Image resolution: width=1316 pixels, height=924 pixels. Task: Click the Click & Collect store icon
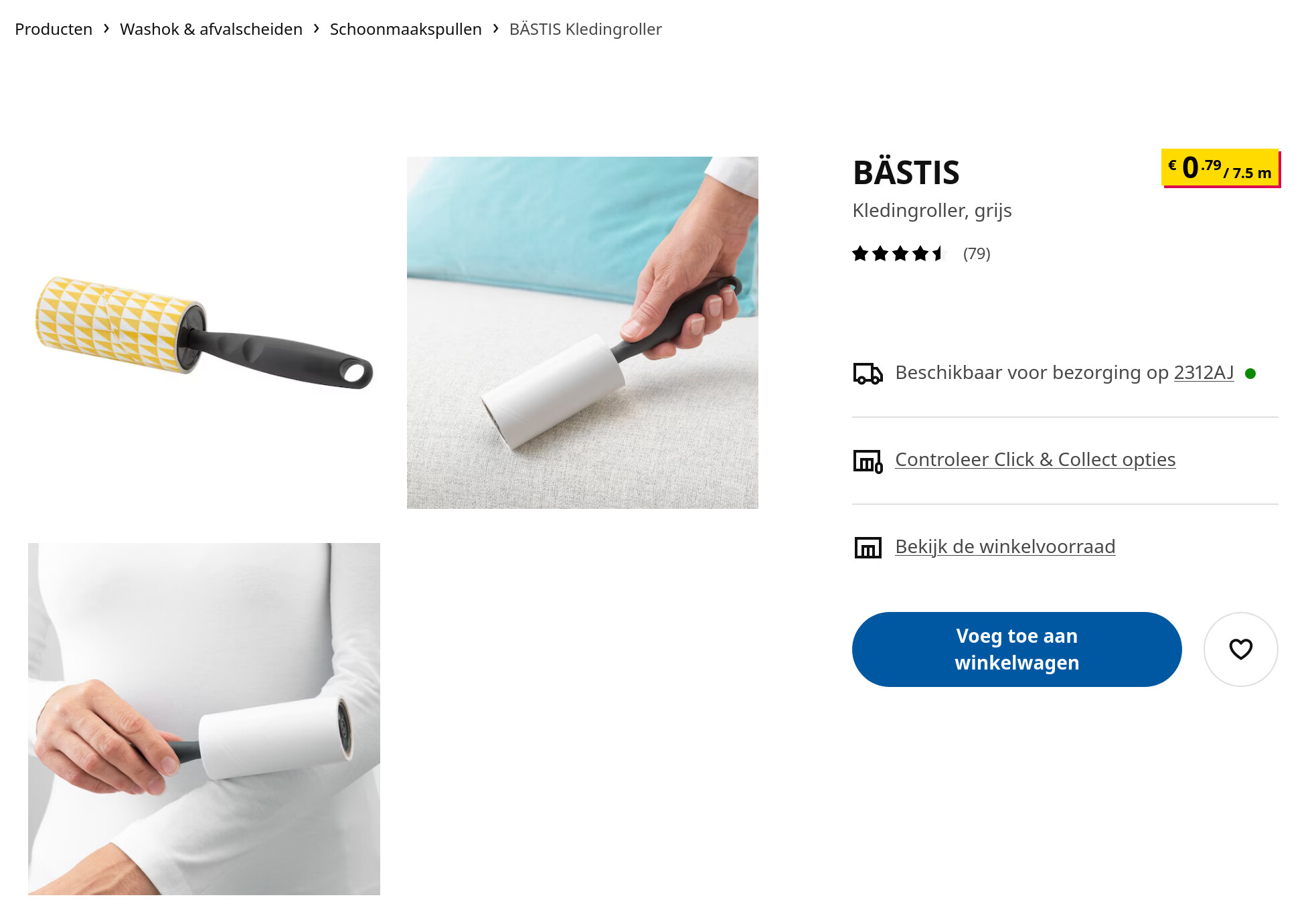point(868,461)
